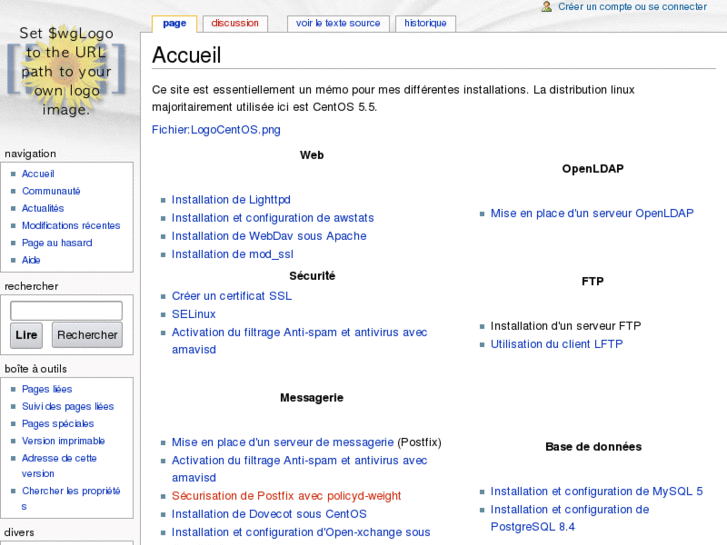The height and width of the screenshot is (545, 727).
Task: Open the historique tab
Action: pos(425,23)
